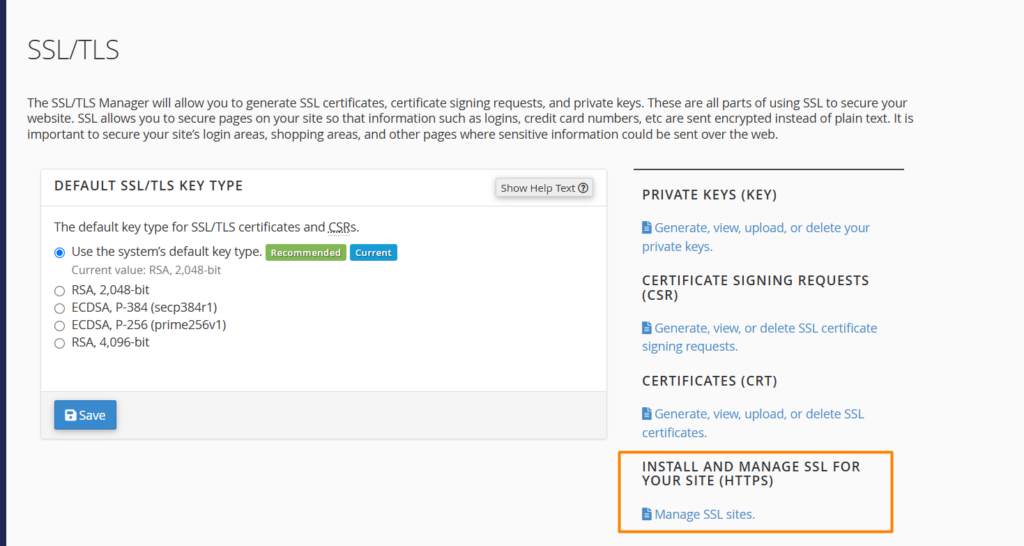1024x546 pixels.
Task: Click the document icon beside SSL certificates link
Action: (x=647, y=414)
